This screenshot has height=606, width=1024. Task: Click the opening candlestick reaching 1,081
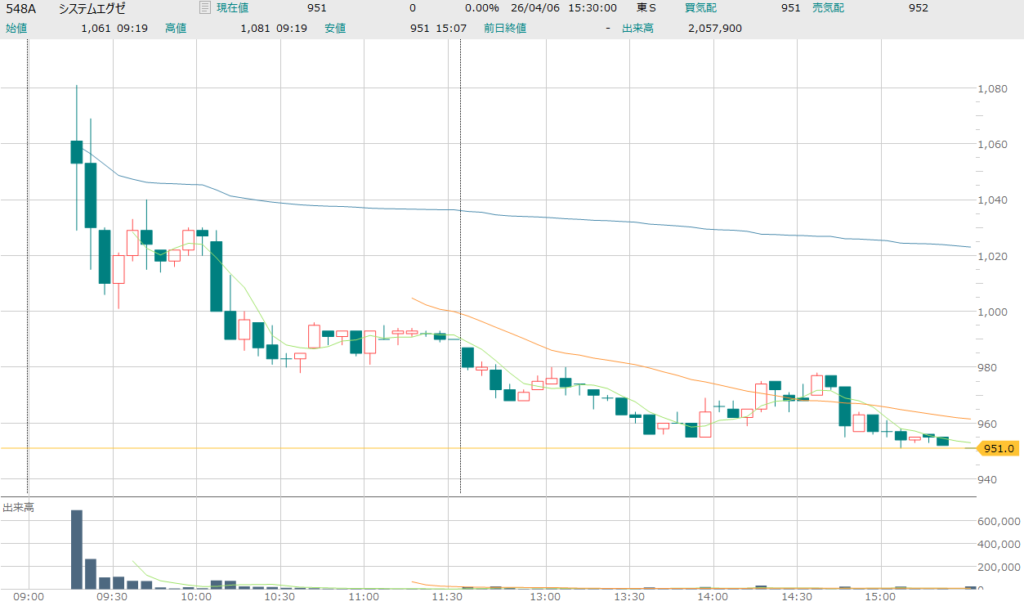tap(76, 151)
